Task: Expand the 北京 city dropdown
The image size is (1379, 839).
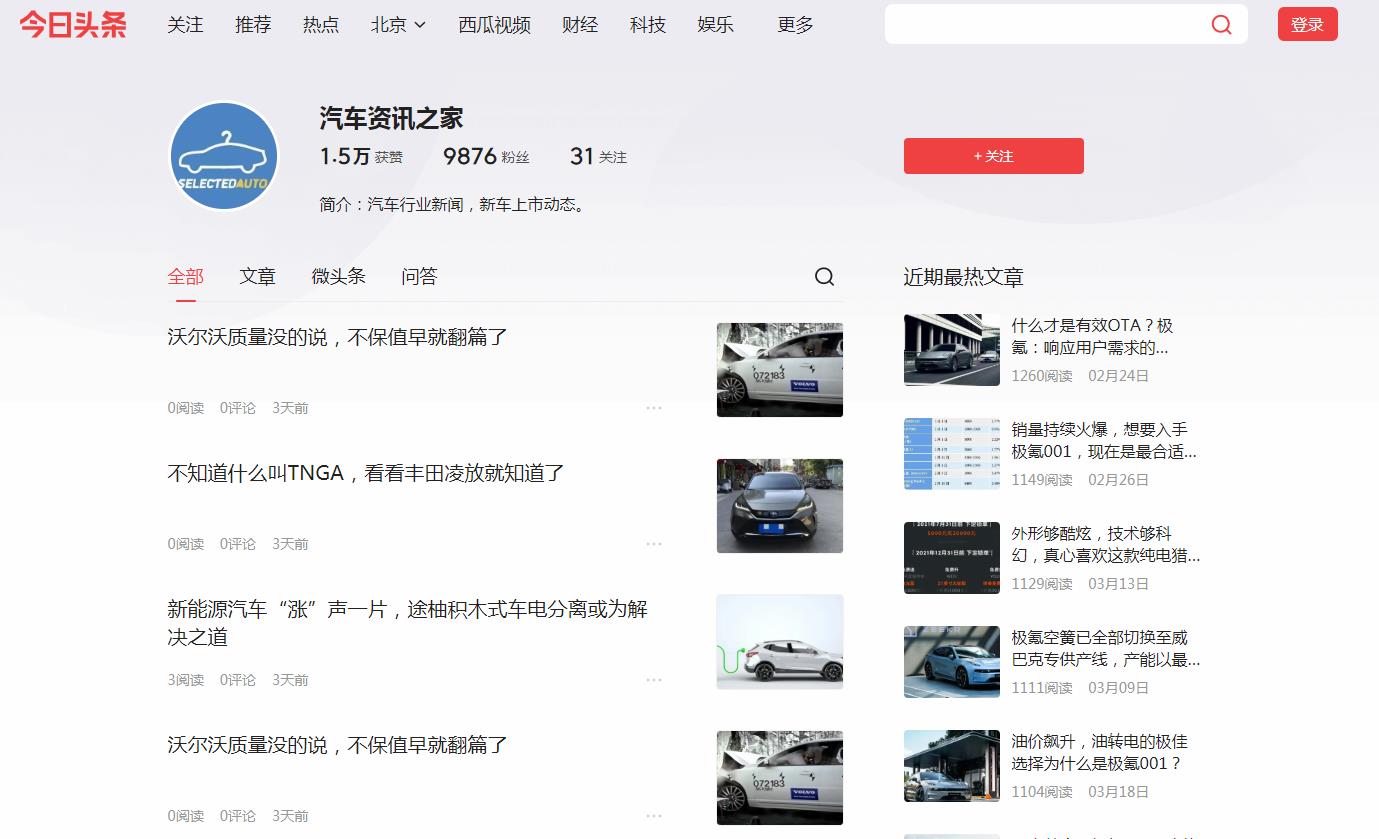Action: pyautogui.click(x=398, y=25)
